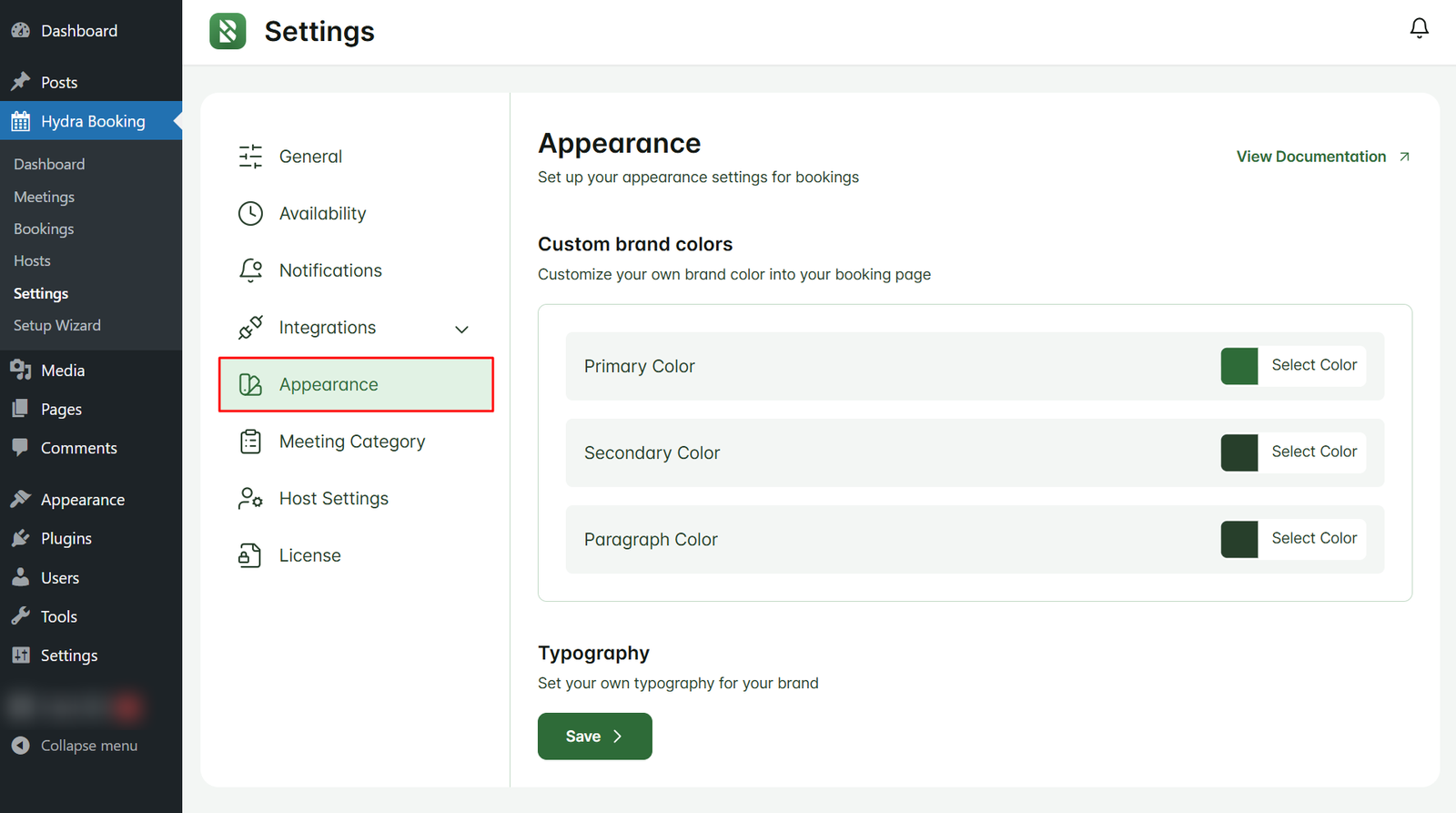Click the Save button chevron arrow

[617, 736]
